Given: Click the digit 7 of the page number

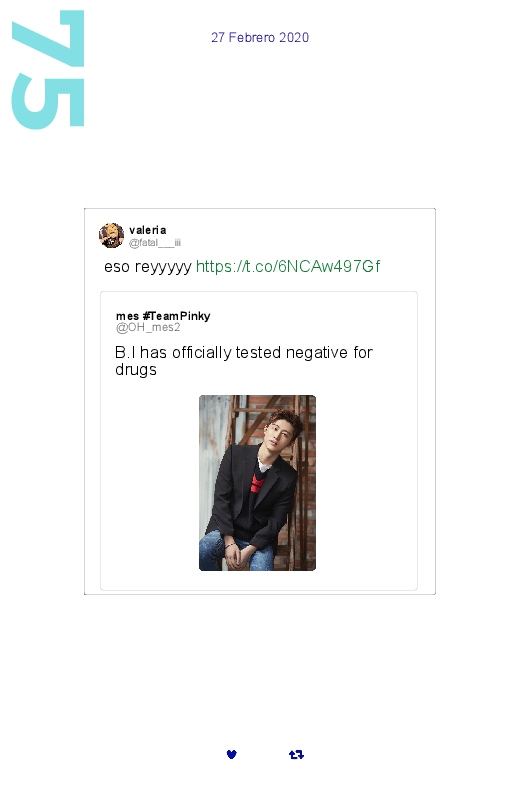Looking at the screenshot, I should coord(48,38).
